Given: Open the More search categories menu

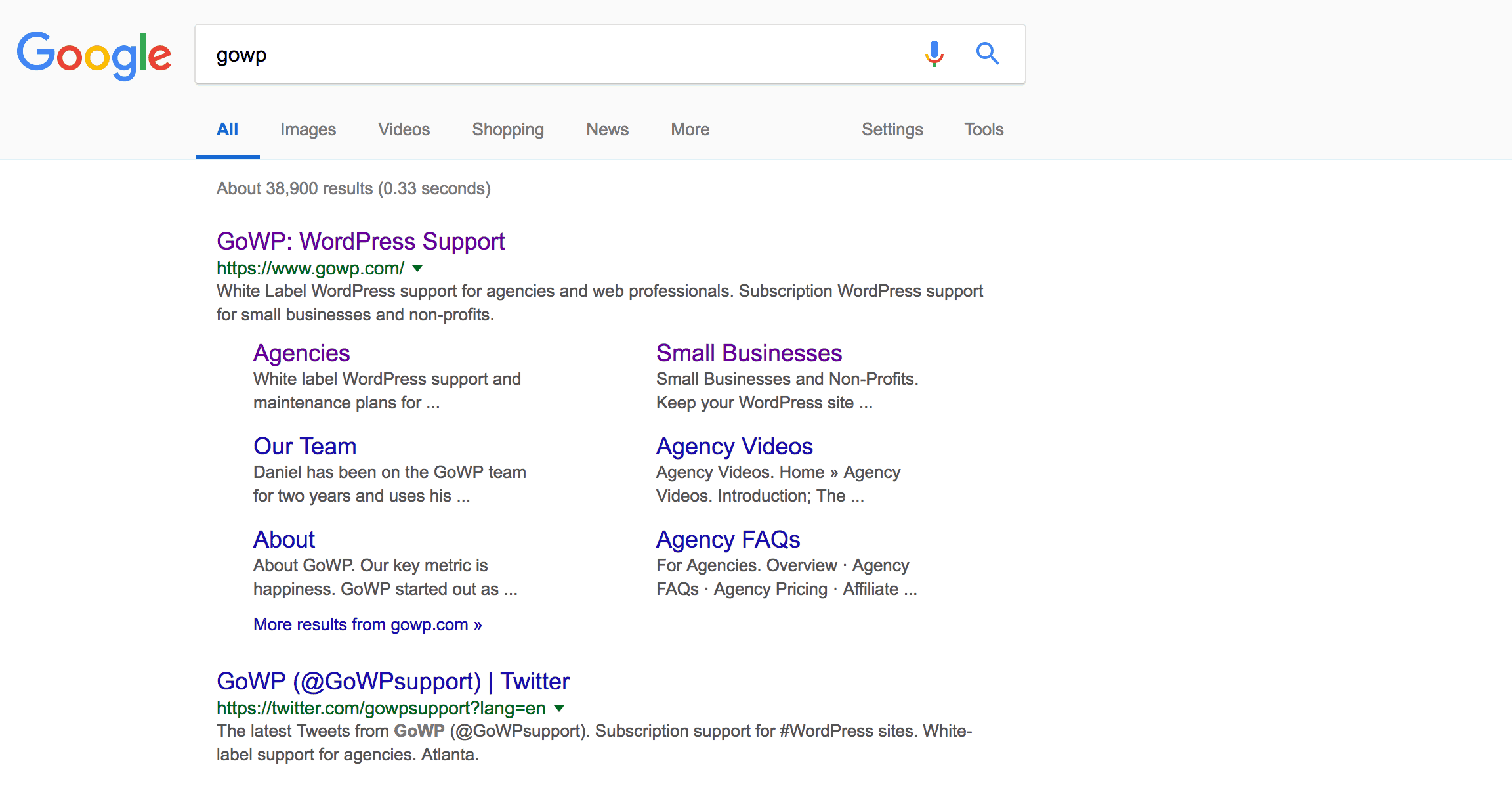Looking at the screenshot, I should coord(690,129).
